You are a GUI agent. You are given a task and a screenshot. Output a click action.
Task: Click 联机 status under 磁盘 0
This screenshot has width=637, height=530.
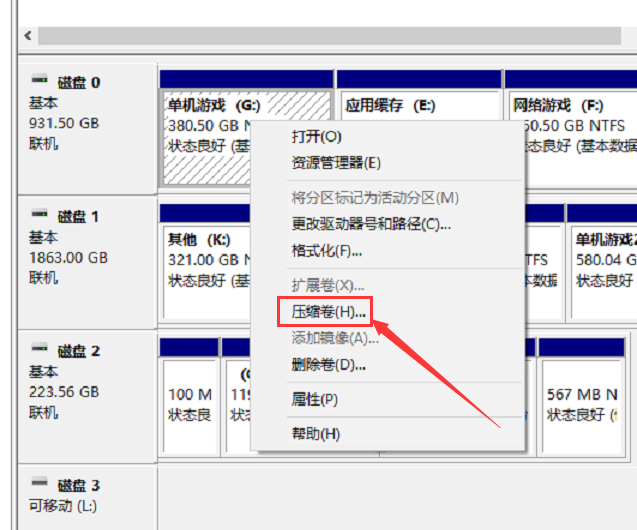coord(43,143)
